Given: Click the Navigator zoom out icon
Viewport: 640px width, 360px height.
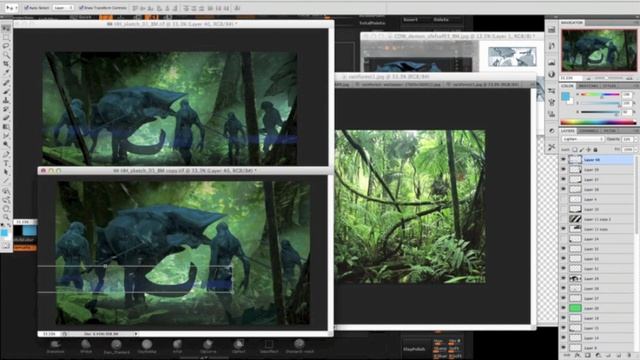Looking at the screenshot, I should click(588, 78).
